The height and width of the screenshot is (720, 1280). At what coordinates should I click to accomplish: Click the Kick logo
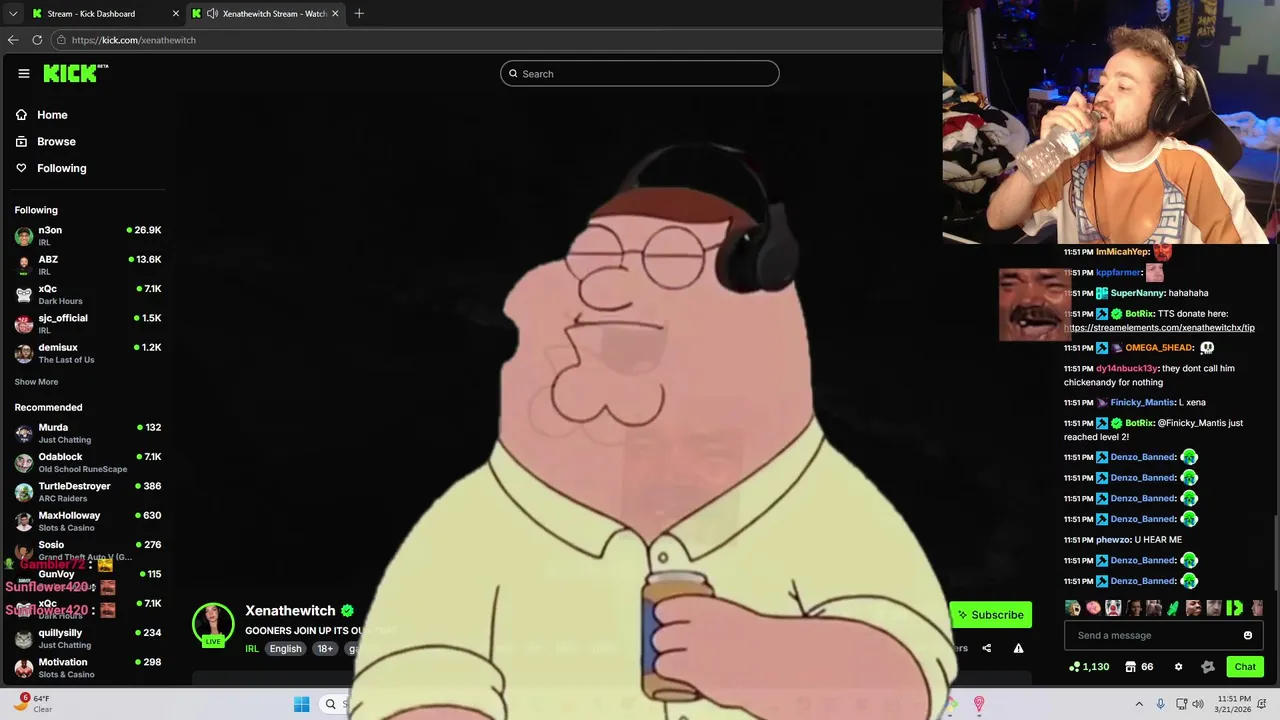(75, 73)
